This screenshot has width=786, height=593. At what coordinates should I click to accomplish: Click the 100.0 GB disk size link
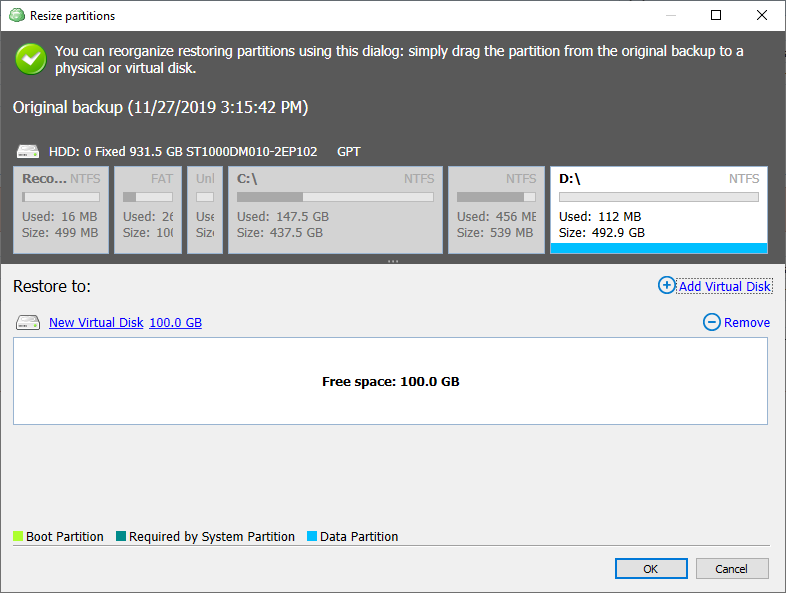pos(175,323)
